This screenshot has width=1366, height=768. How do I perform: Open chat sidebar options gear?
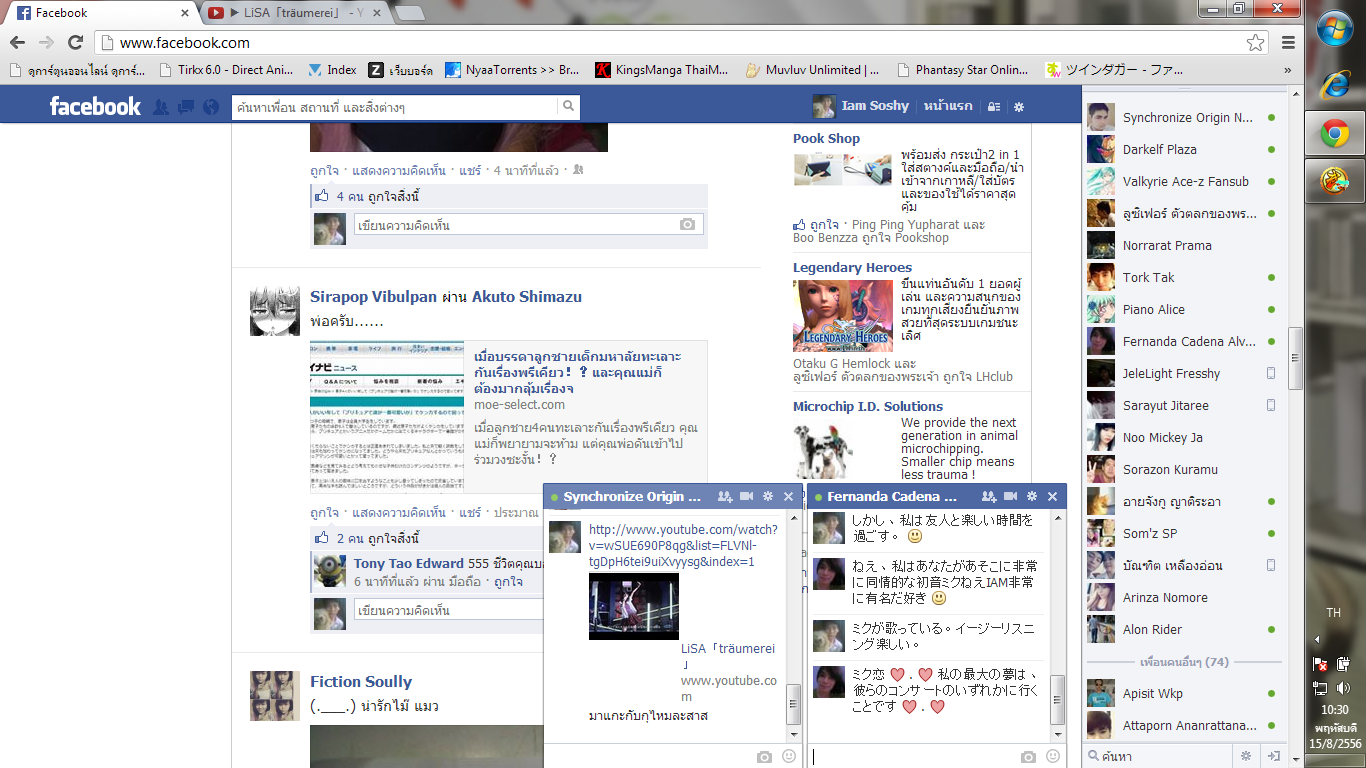[1246, 756]
